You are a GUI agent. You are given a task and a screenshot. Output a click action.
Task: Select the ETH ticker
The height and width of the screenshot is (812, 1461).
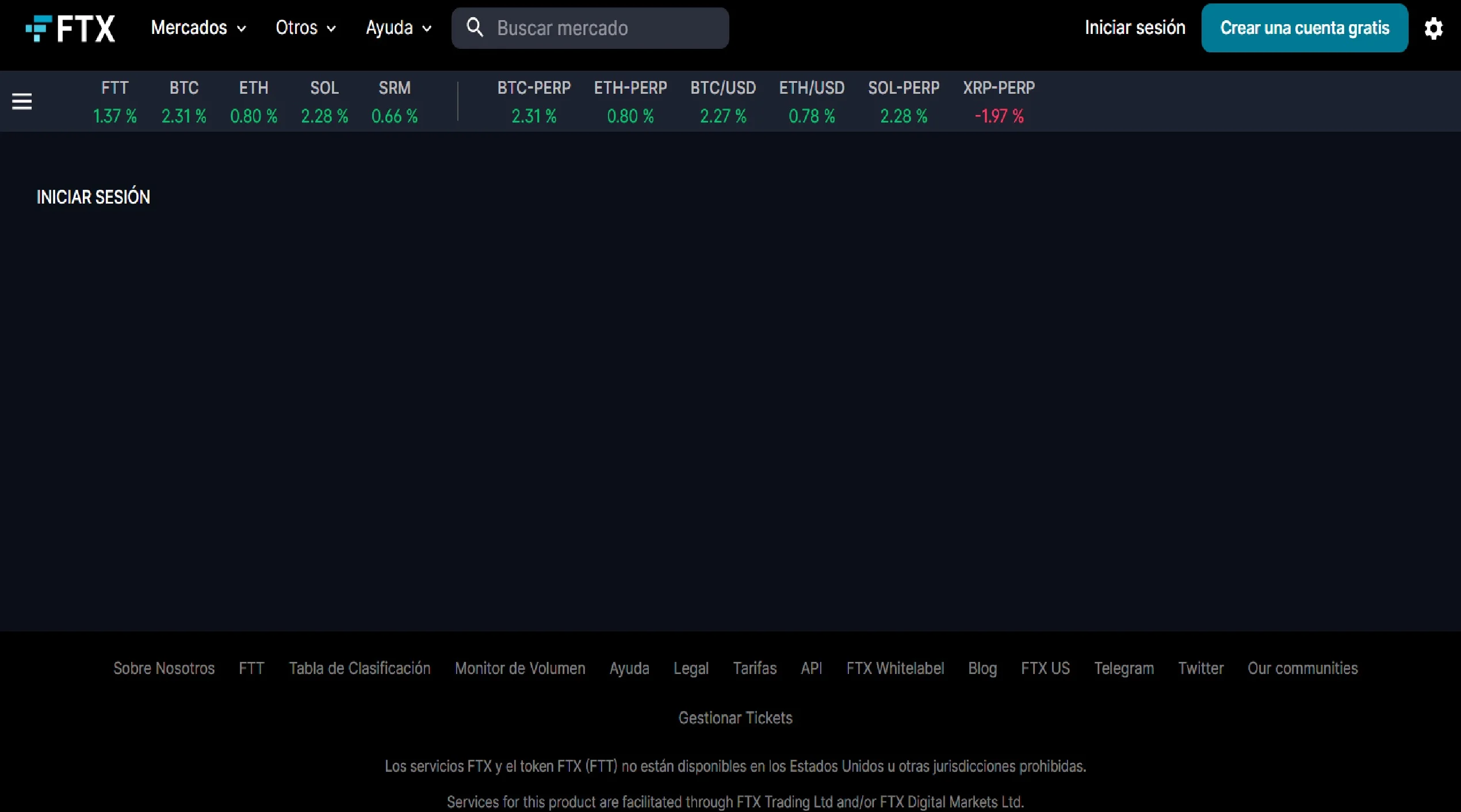(254, 102)
